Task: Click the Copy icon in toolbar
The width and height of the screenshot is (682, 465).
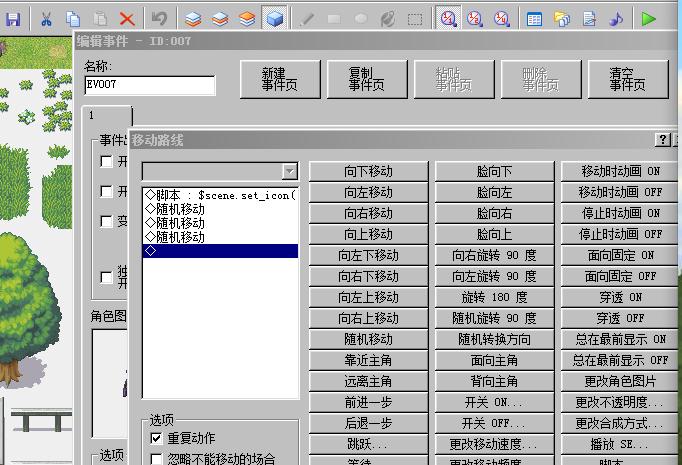Action: tap(73, 19)
